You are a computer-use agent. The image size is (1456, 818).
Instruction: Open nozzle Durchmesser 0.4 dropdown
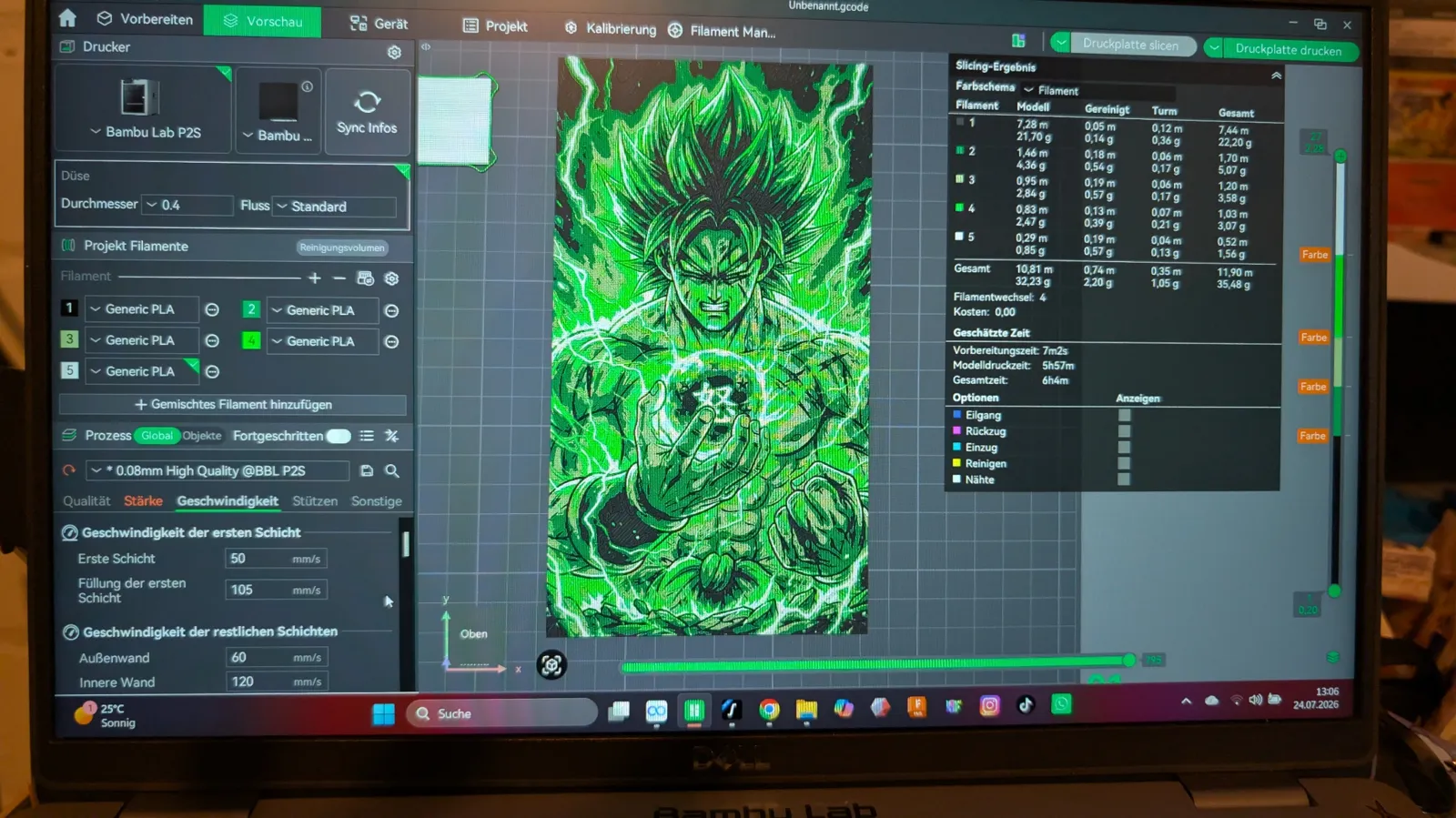[187, 205]
